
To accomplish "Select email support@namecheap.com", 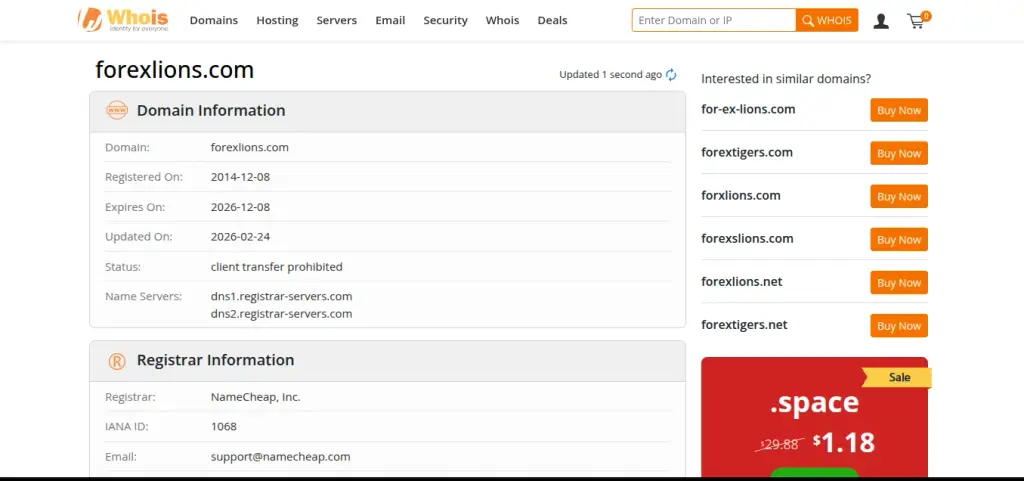I will pos(280,457).
